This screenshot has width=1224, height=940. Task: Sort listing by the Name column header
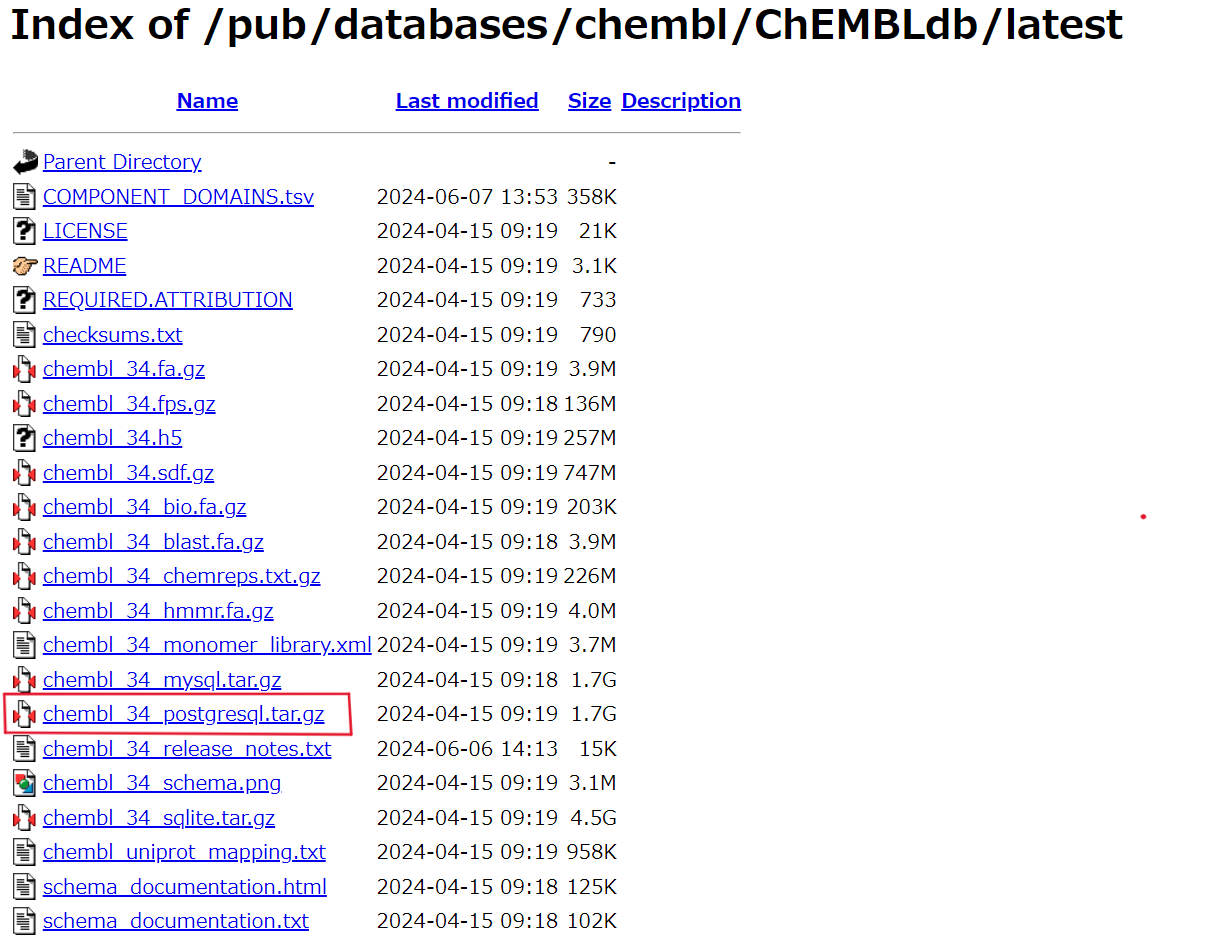pos(207,100)
